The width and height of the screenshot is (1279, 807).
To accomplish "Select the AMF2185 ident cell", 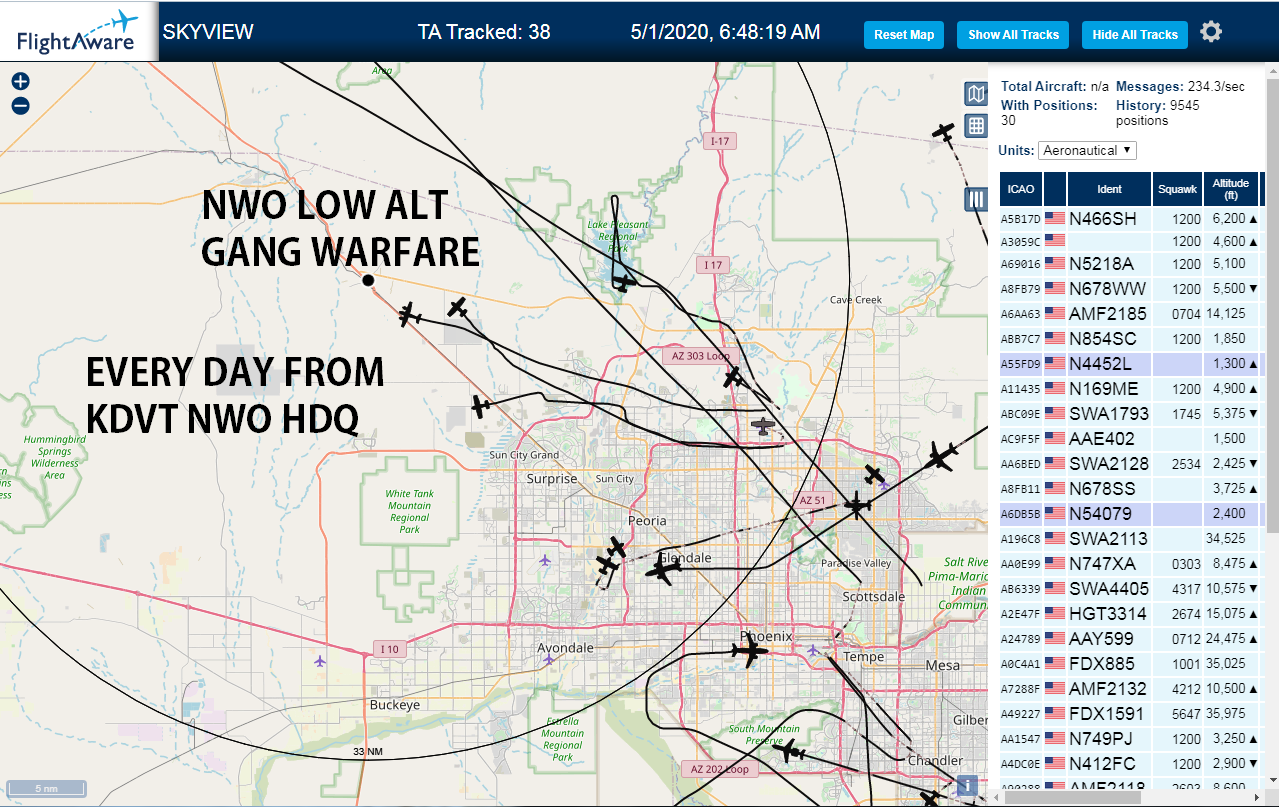I will coord(1108,314).
